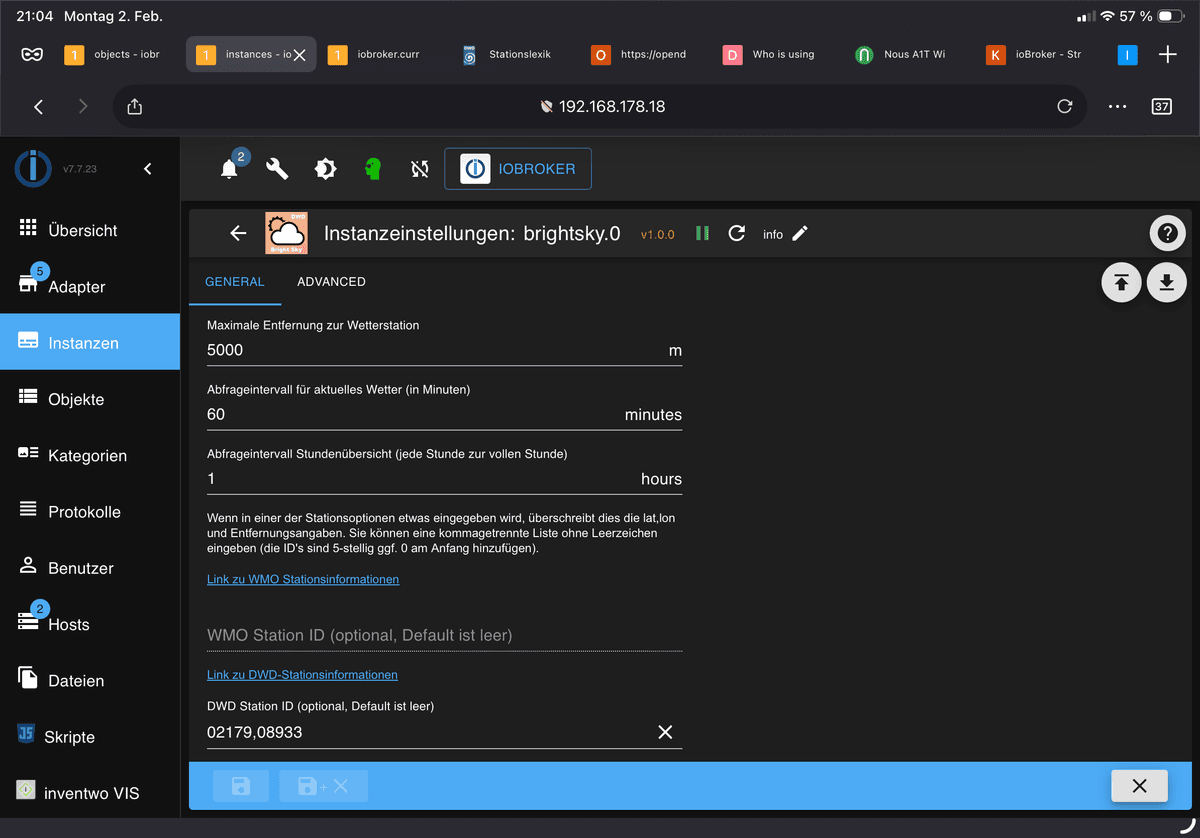Click the browser share icon
Image resolution: width=1200 pixels, height=838 pixels.
(135, 107)
